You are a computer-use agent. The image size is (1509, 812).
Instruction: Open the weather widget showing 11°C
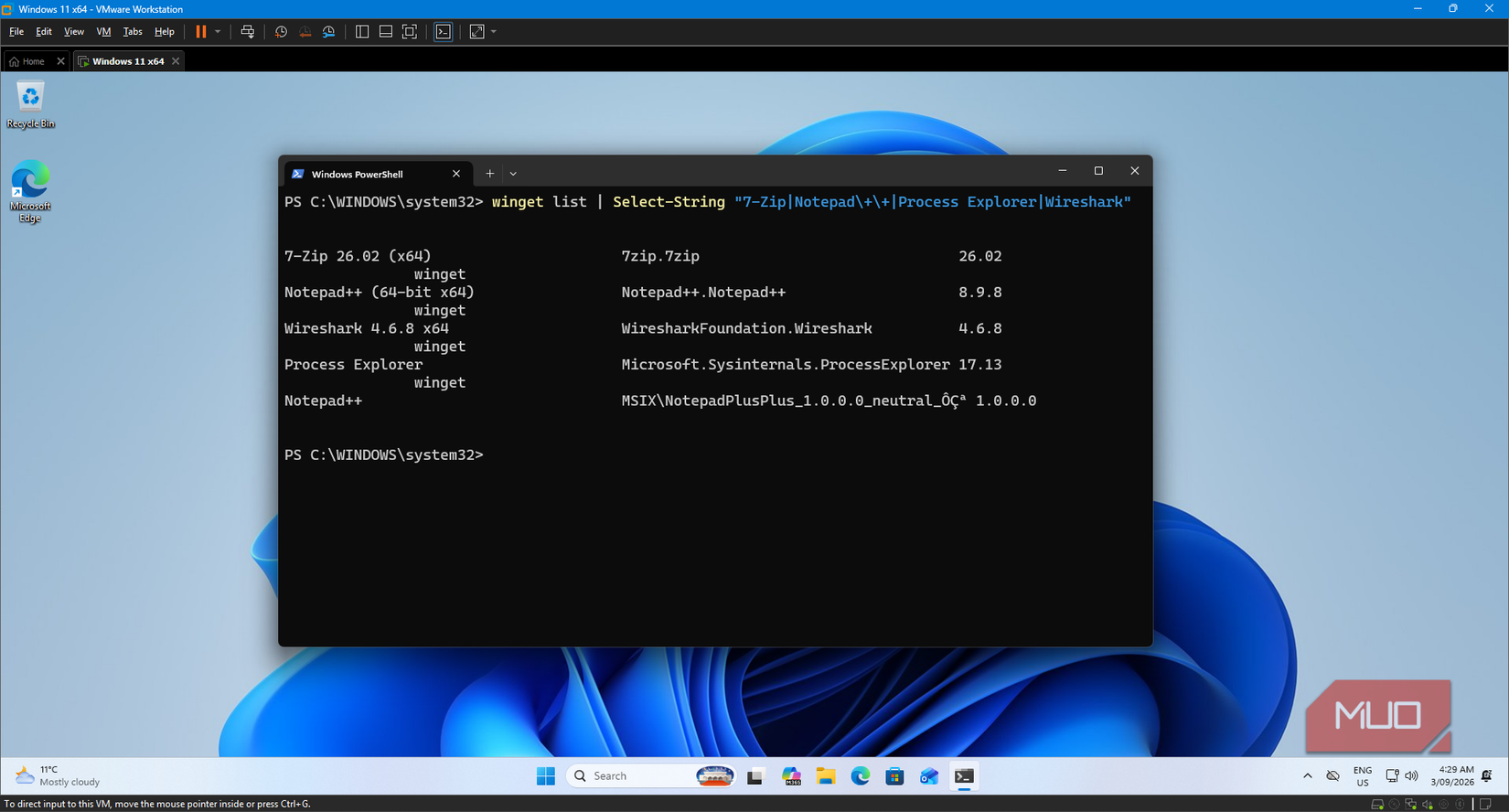pyautogui.click(x=59, y=776)
